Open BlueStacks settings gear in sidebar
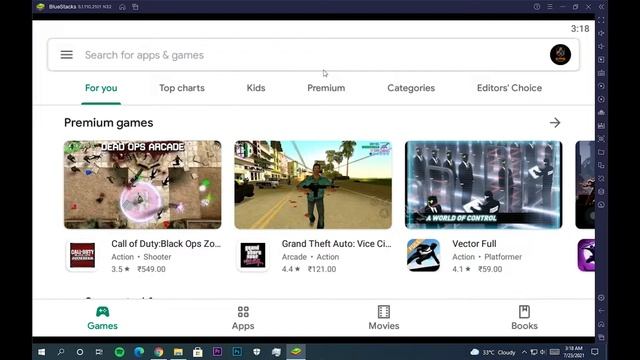The height and width of the screenshot is (360, 640). point(601,298)
